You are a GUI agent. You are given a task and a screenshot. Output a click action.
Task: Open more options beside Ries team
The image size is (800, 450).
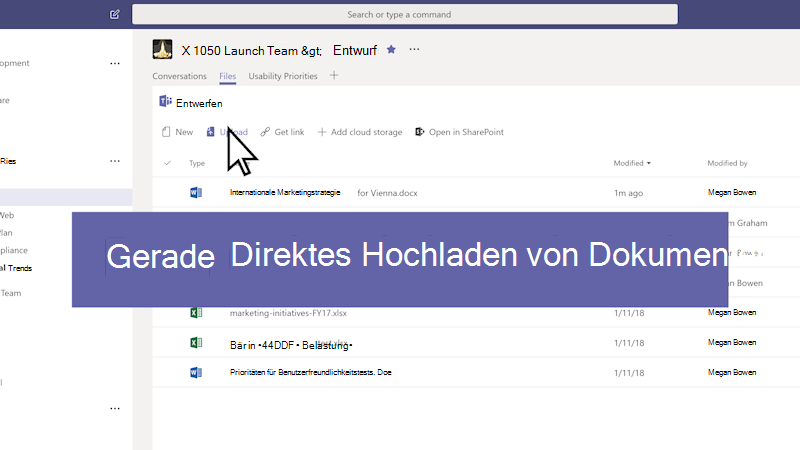pos(115,161)
